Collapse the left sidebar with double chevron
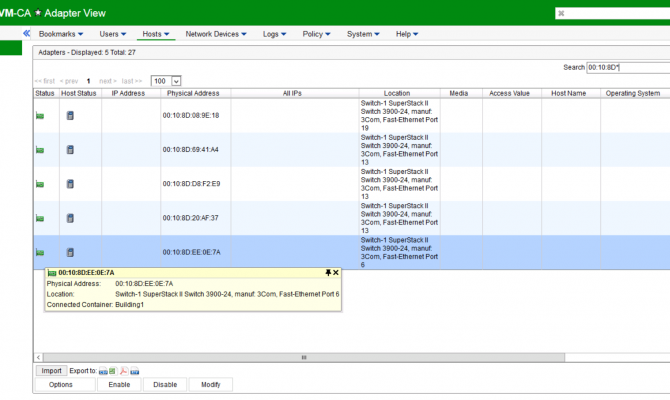Viewport: 670px width, 400px height. [x=27, y=33]
